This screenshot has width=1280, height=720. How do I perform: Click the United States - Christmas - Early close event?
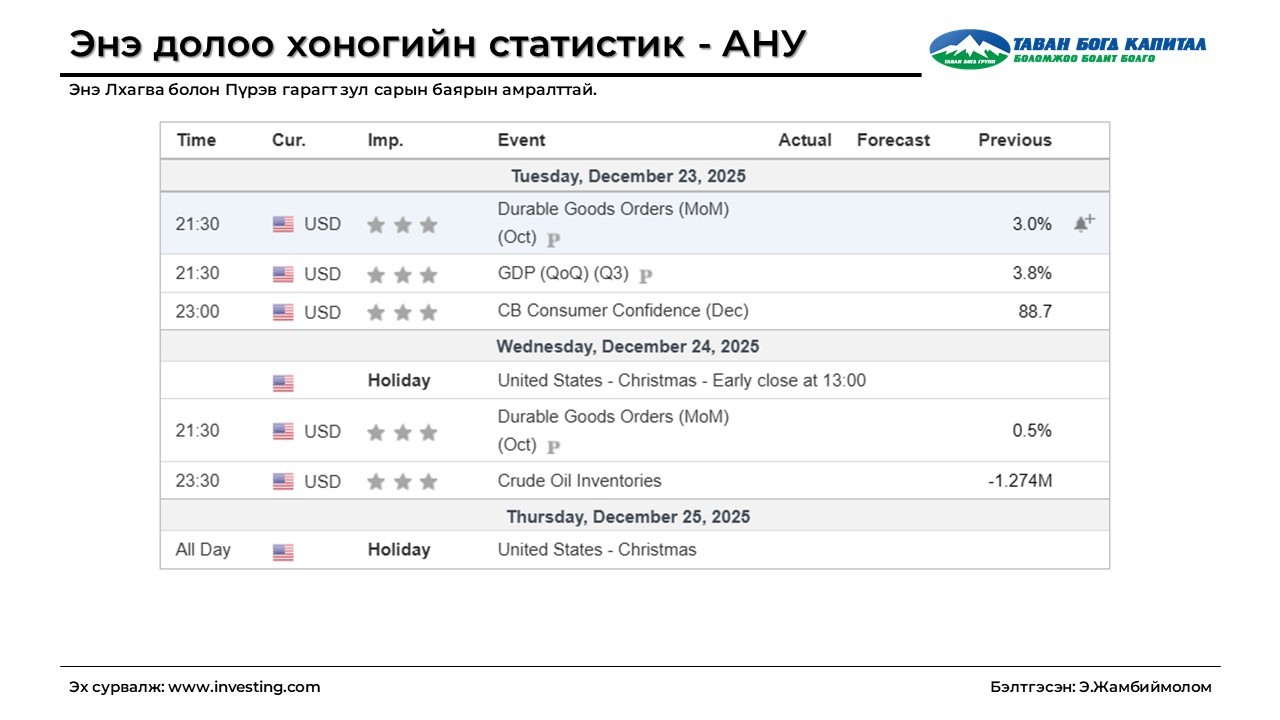(681, 380)
